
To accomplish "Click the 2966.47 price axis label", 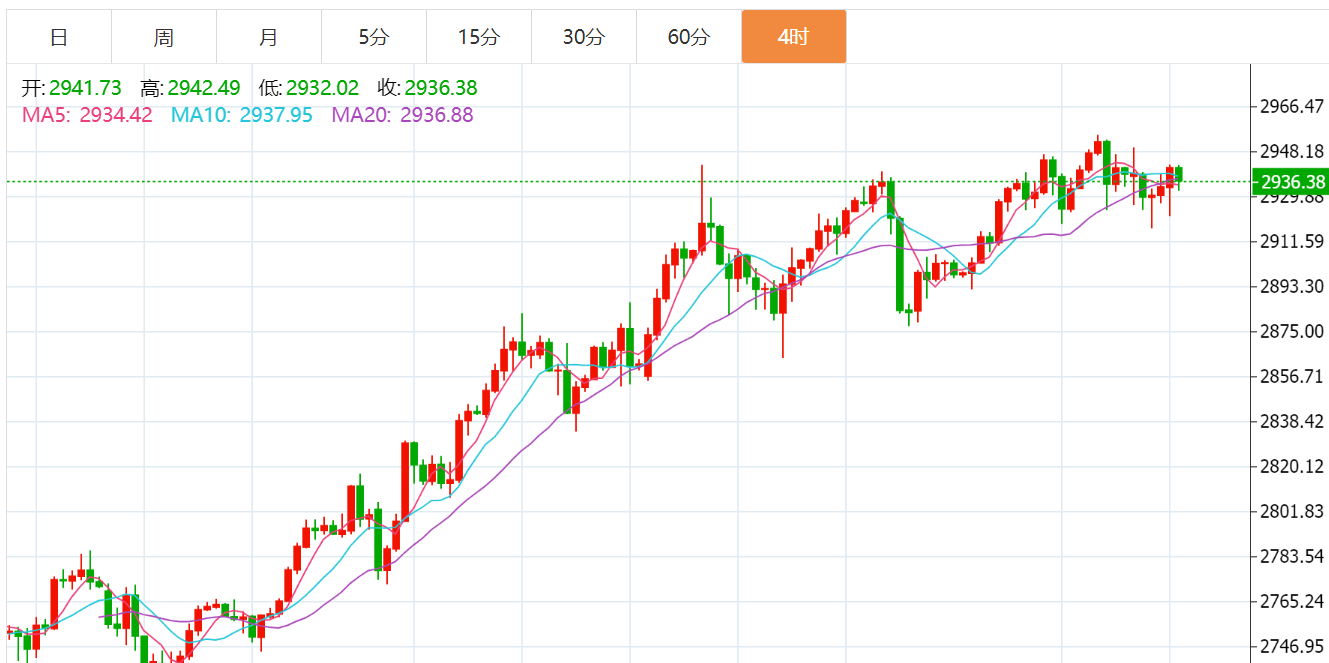I will (x=1293, y=106).
